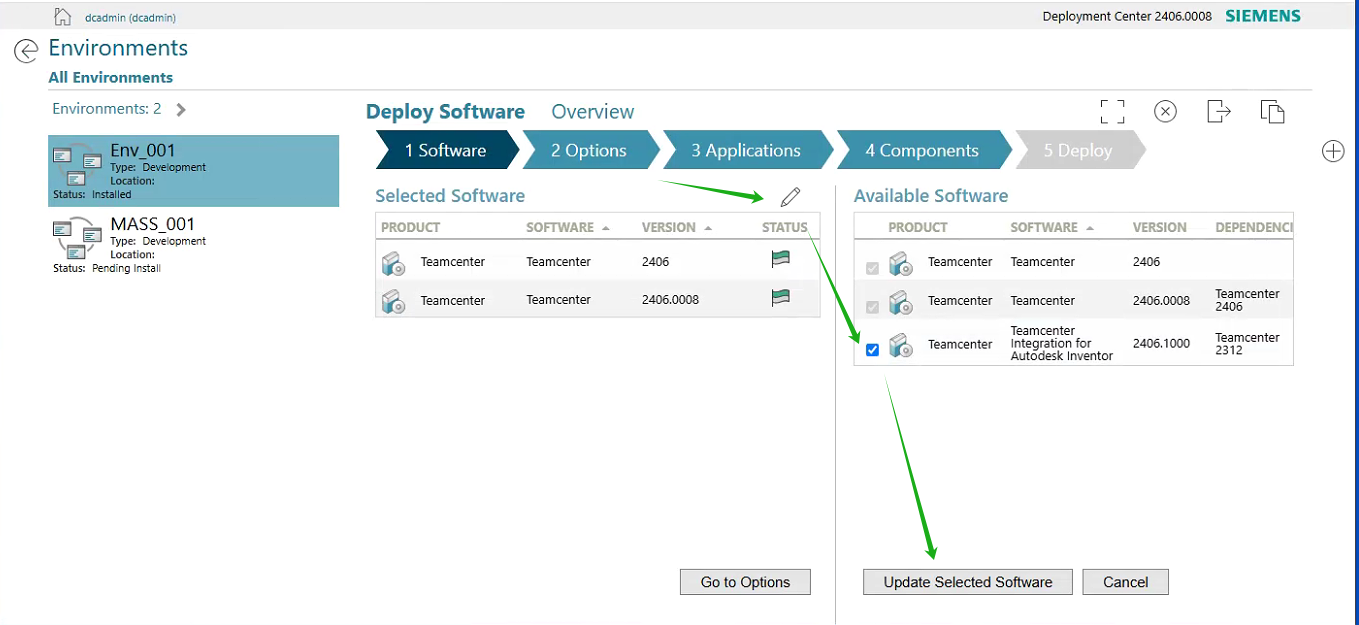
Task: Open the All Environments link
Action: [110, 78]
